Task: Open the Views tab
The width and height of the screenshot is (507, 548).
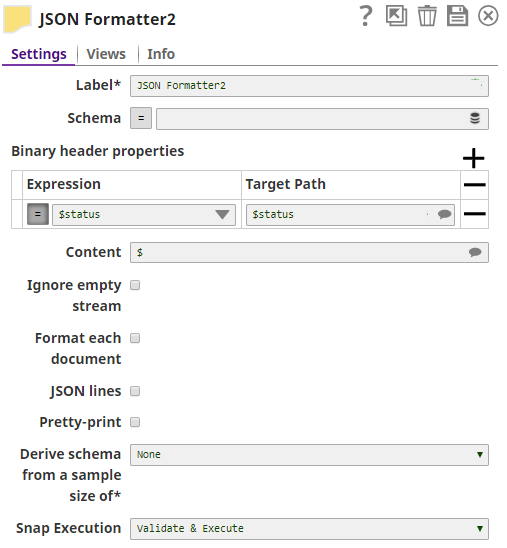Action: coord(106,54)
